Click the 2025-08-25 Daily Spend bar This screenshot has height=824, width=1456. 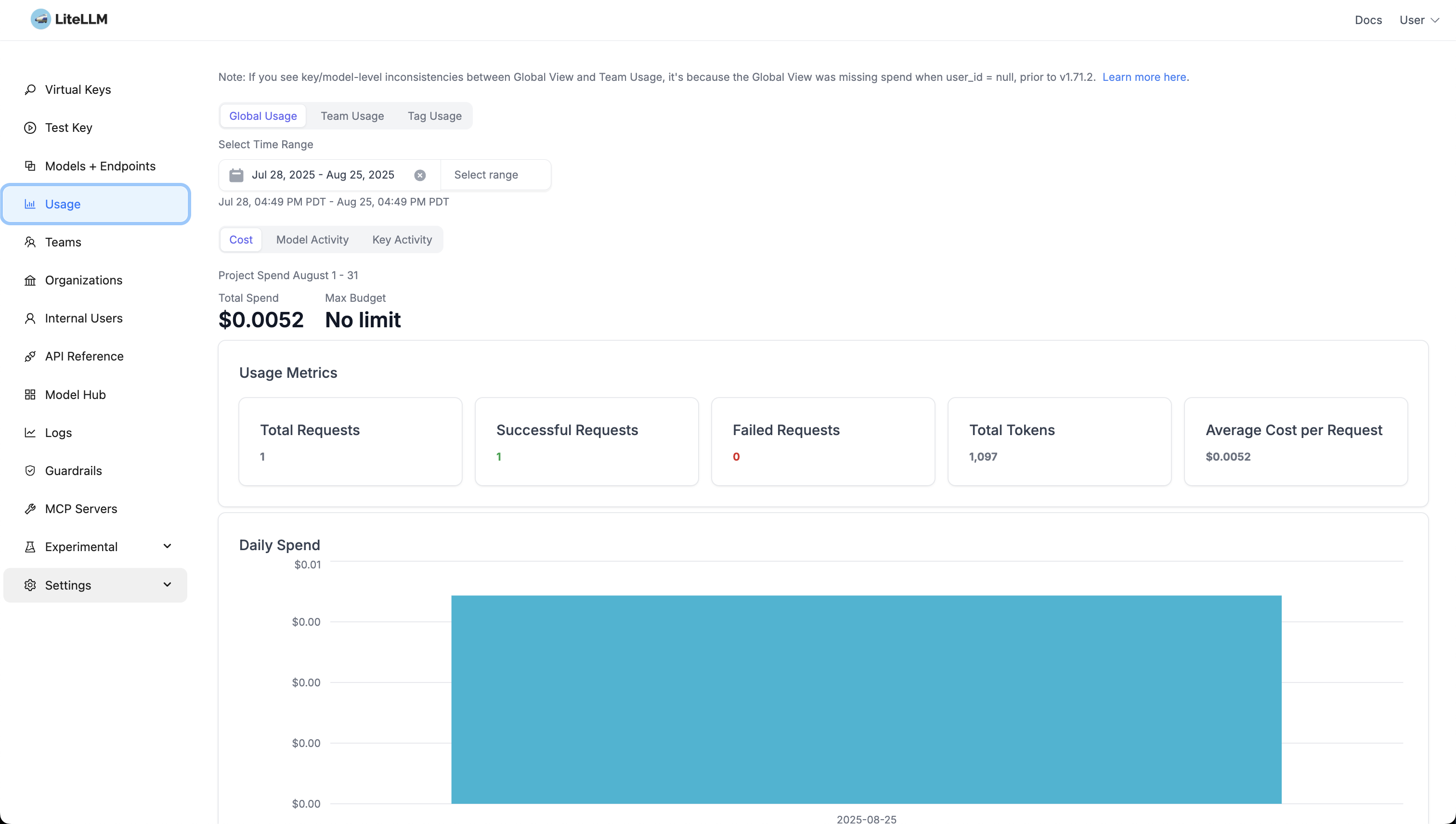tap(866, 699)
